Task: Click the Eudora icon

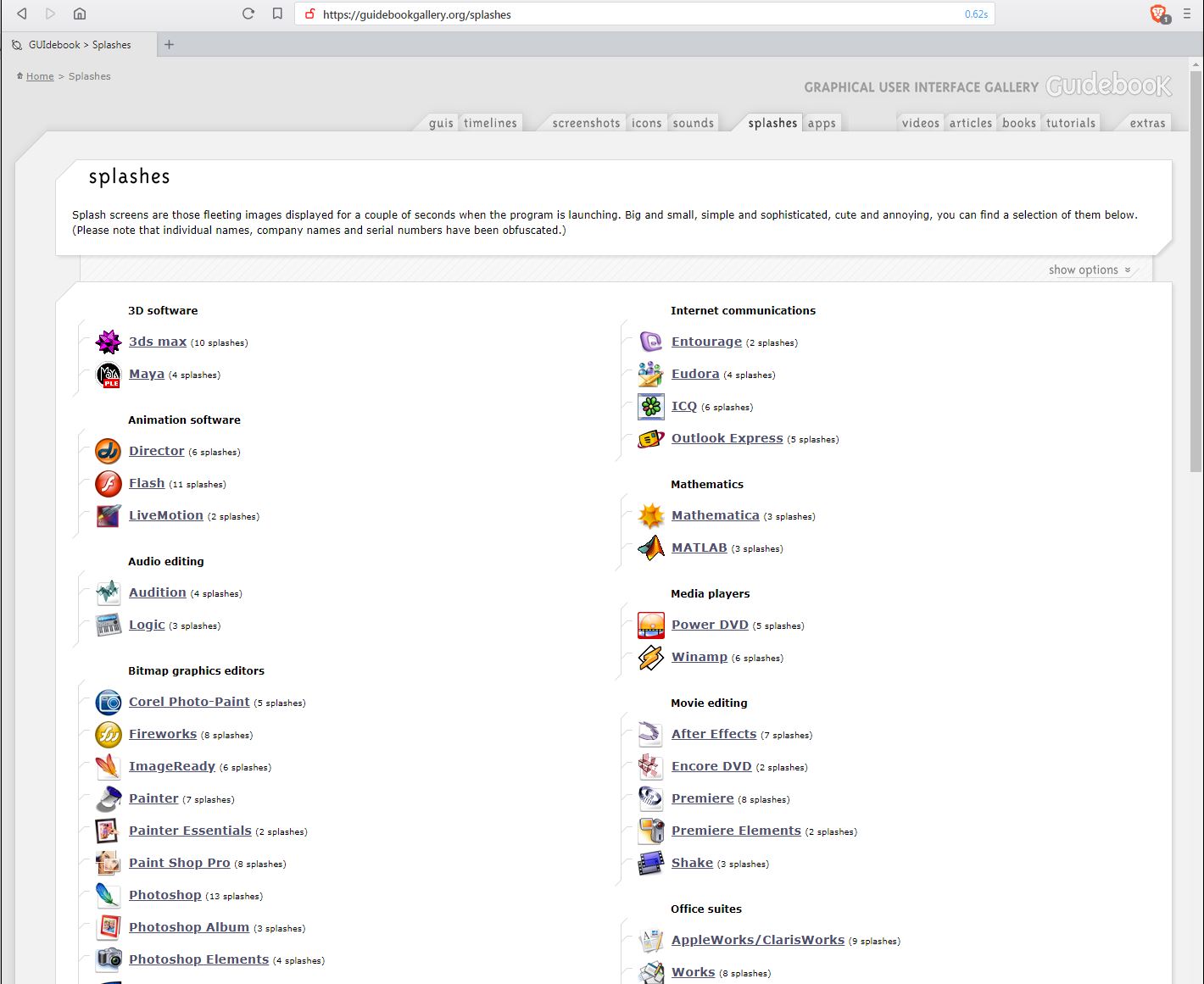Action: (651, 375)
